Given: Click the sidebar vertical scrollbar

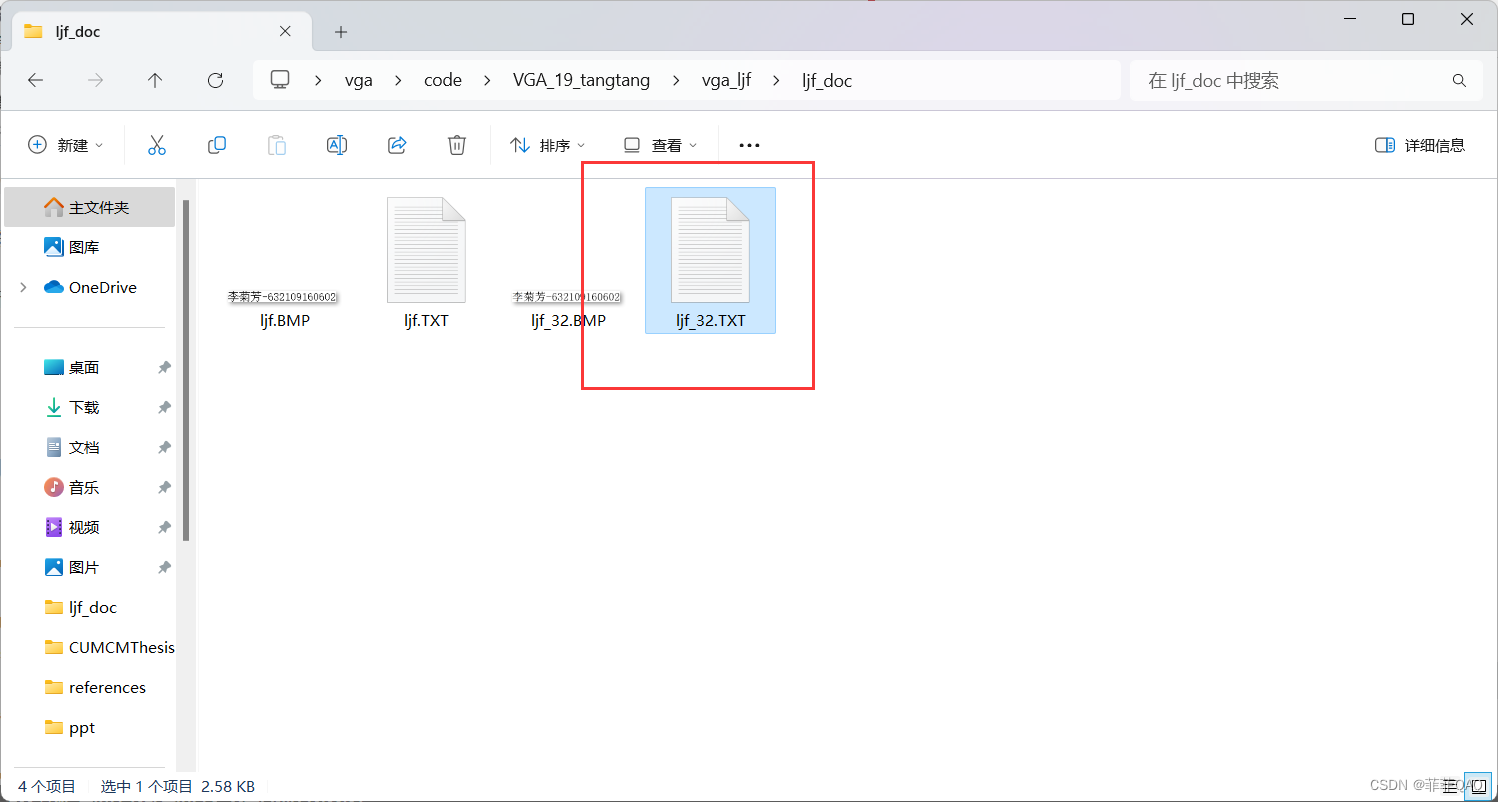Looking at the screenshot, I should pyautogui.click(x=186, y=370).
